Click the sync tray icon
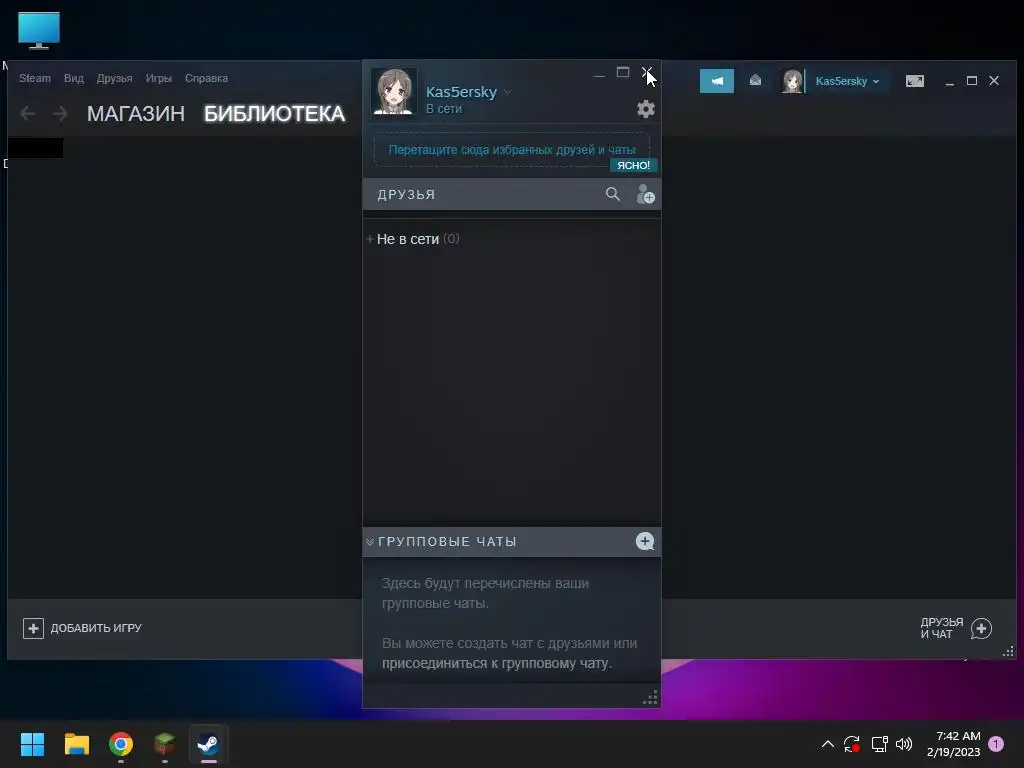 tap(852, 744)
